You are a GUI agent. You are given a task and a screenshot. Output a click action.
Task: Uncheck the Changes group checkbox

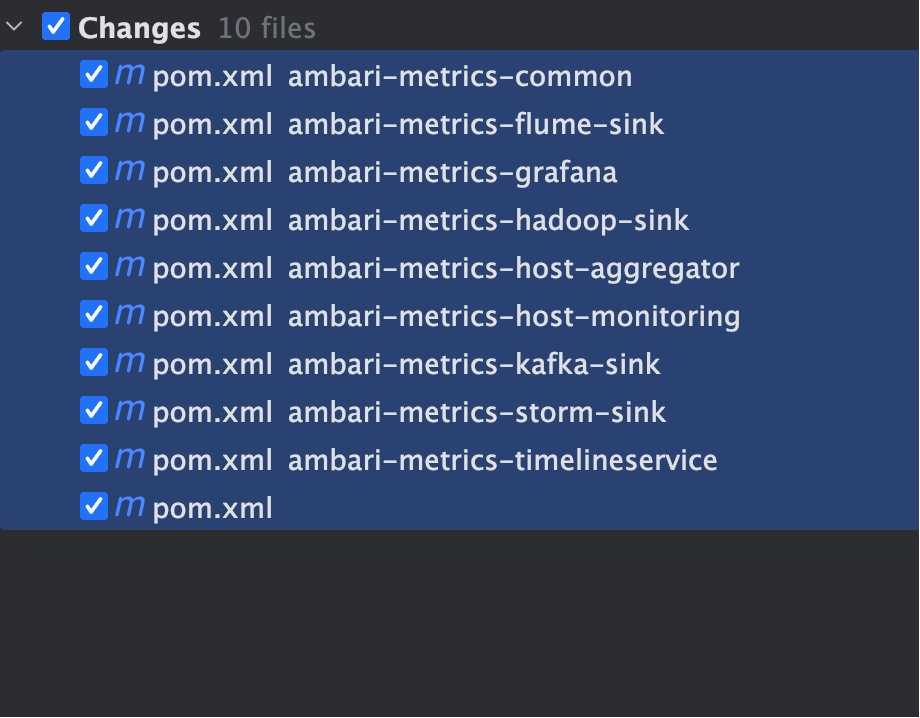(x=56, y=27)
